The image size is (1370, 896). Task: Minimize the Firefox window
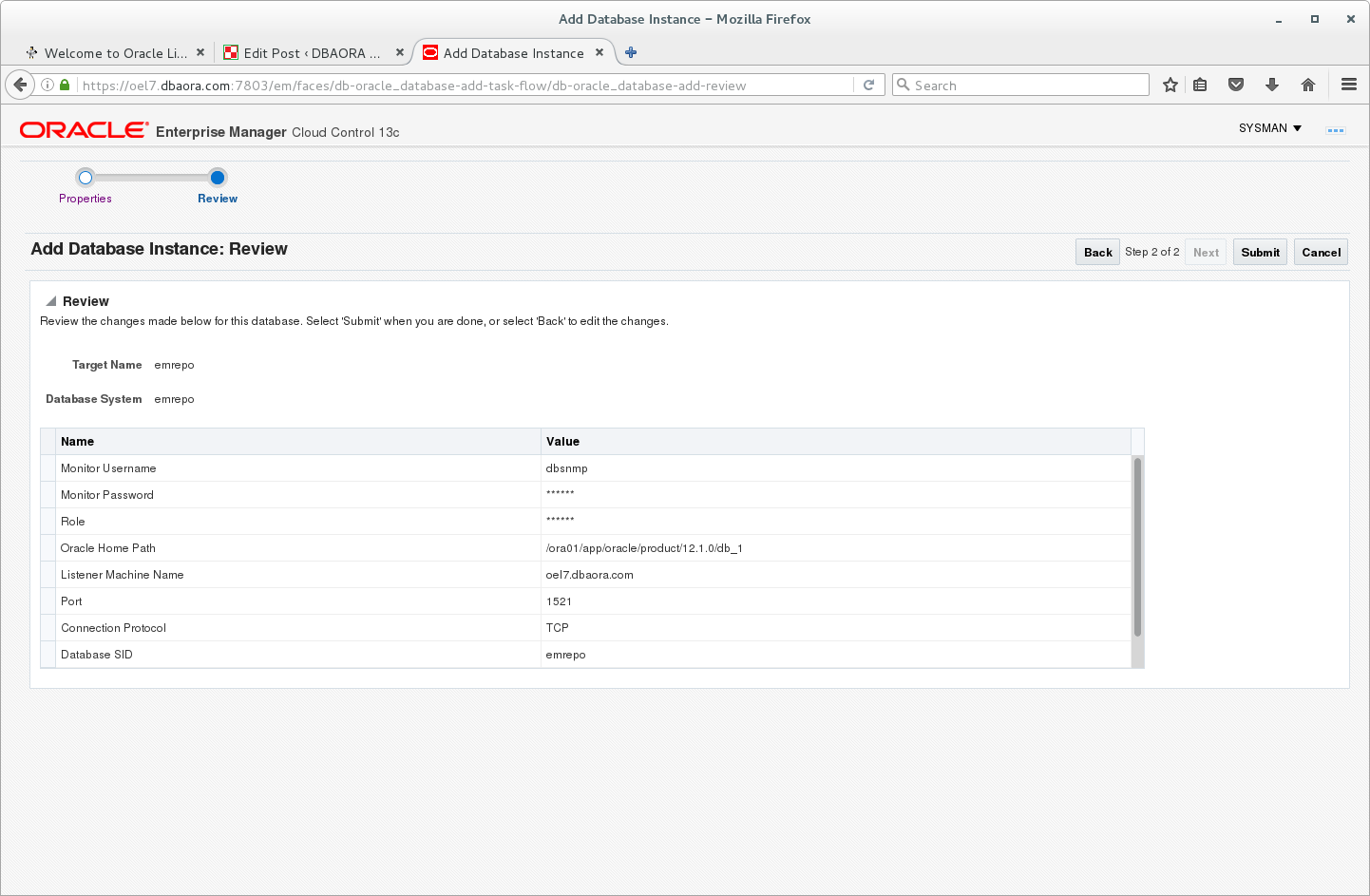click(1279, 19)
